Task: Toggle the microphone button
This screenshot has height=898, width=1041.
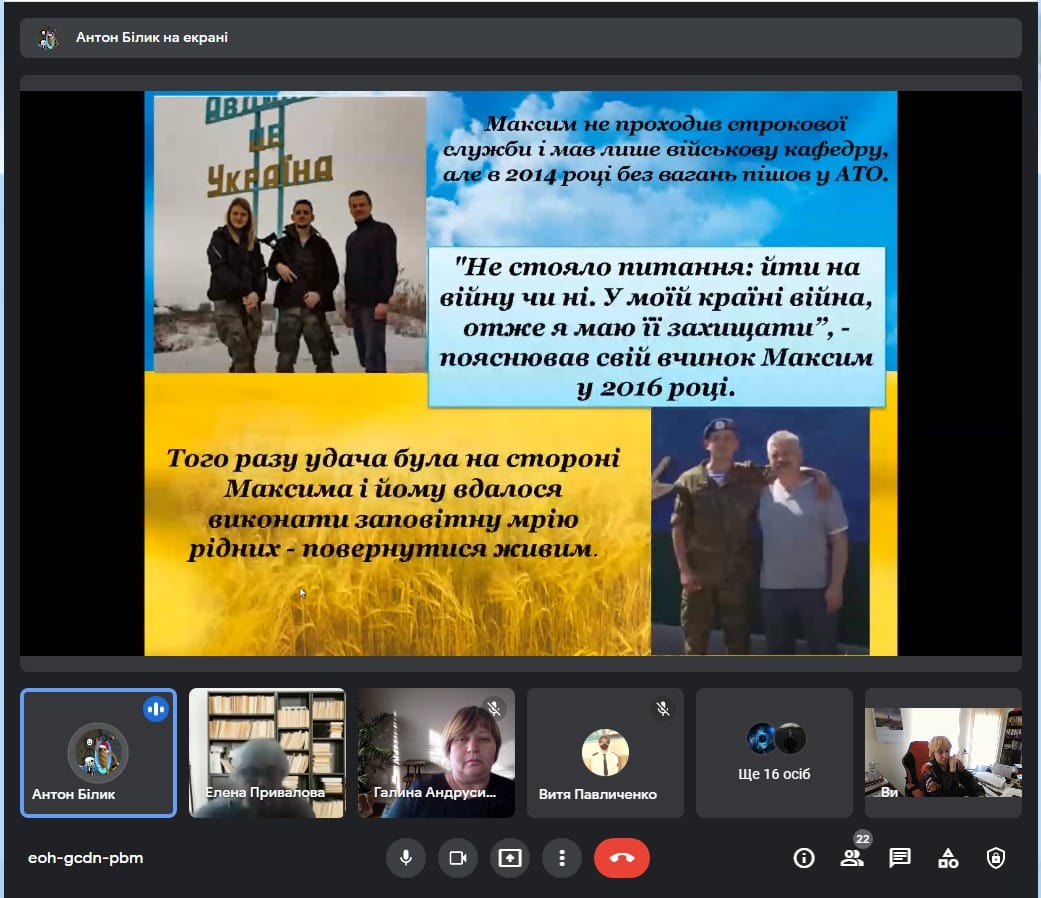Action: 406,858
